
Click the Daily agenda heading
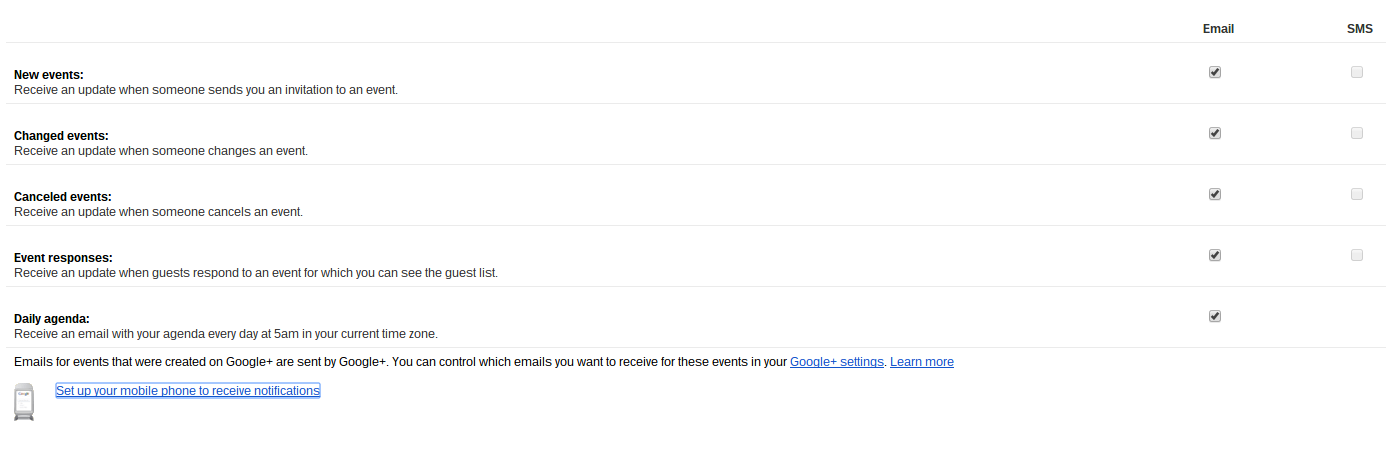(x=52, y=319)
